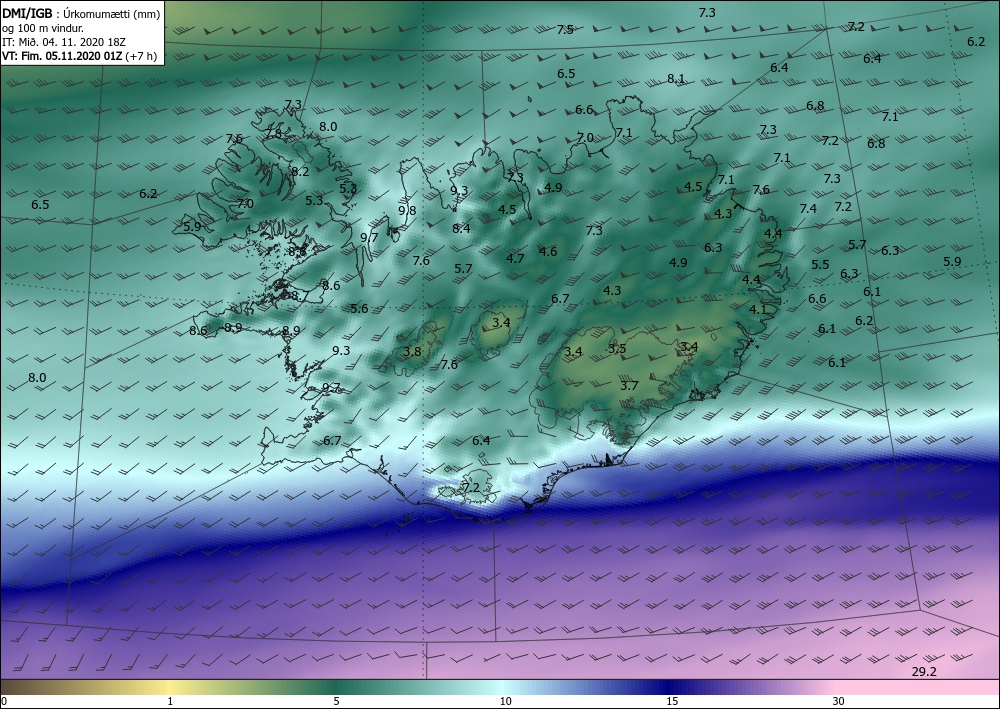
Task: Click the color scale label '10'
Action: coord(506,701)
